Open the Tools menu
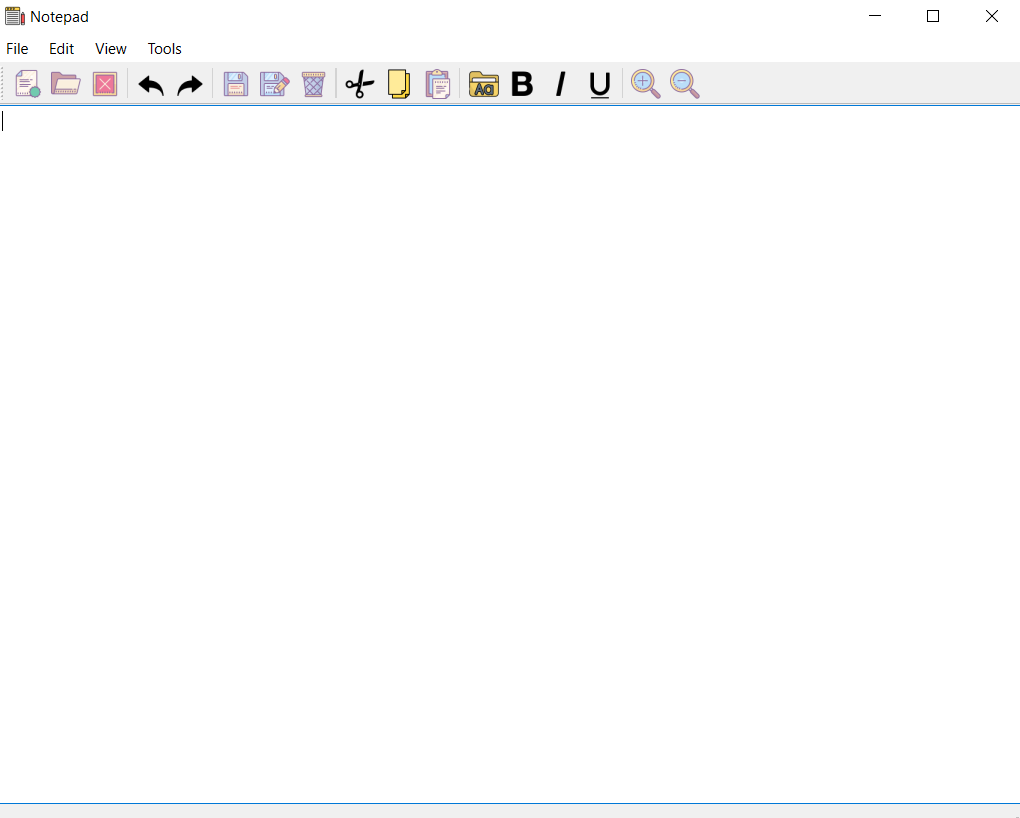 click(x=164, y=48)
